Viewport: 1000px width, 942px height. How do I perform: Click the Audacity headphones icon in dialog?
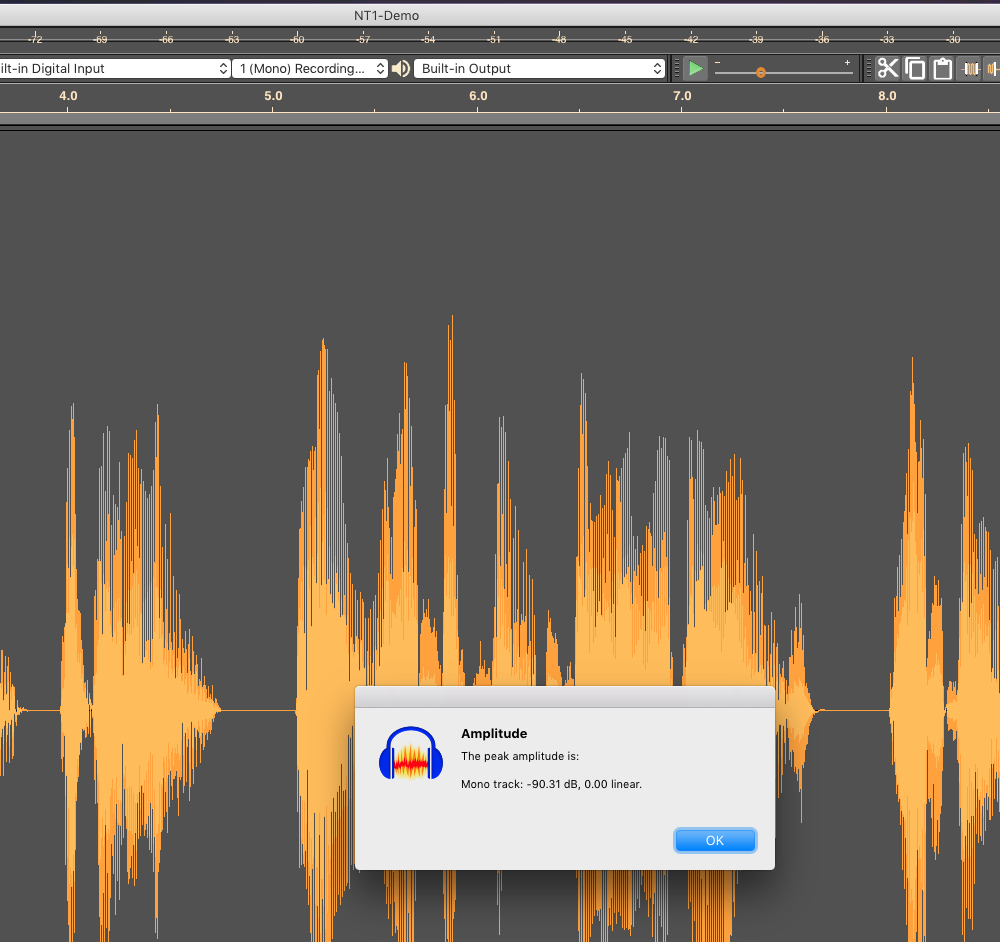point(411,754)
